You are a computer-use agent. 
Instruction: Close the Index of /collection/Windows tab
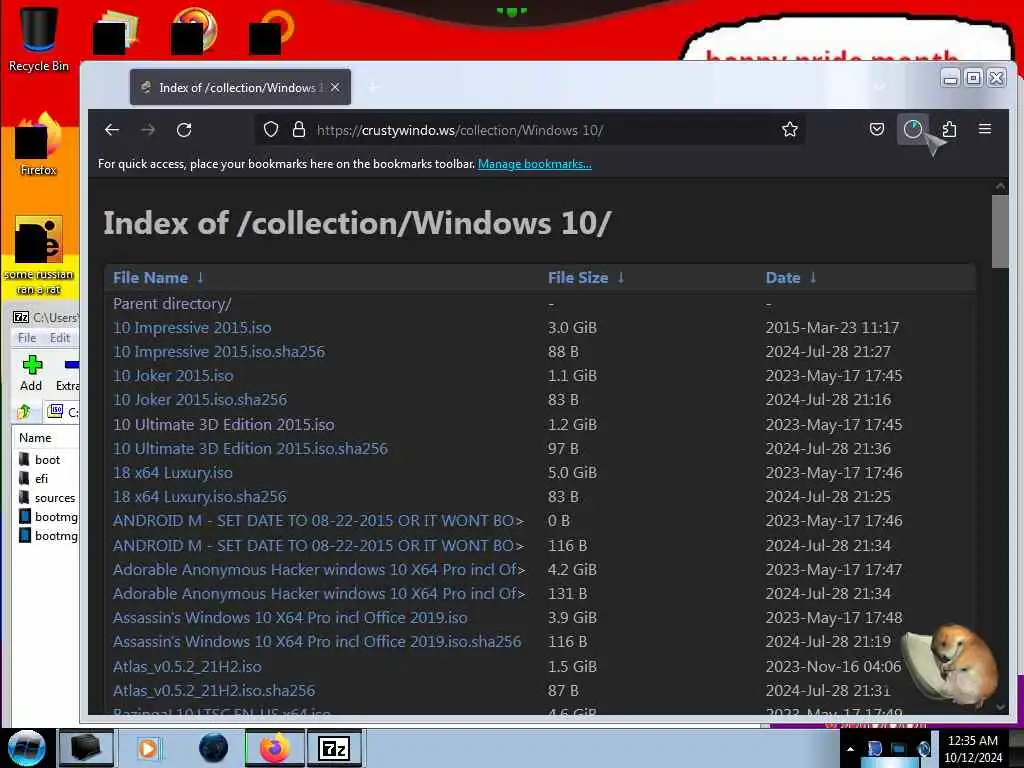[x=335, y=88]
